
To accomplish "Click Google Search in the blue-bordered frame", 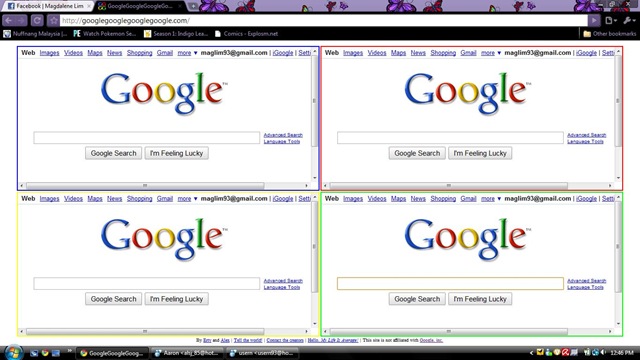I will pos(113,153).
